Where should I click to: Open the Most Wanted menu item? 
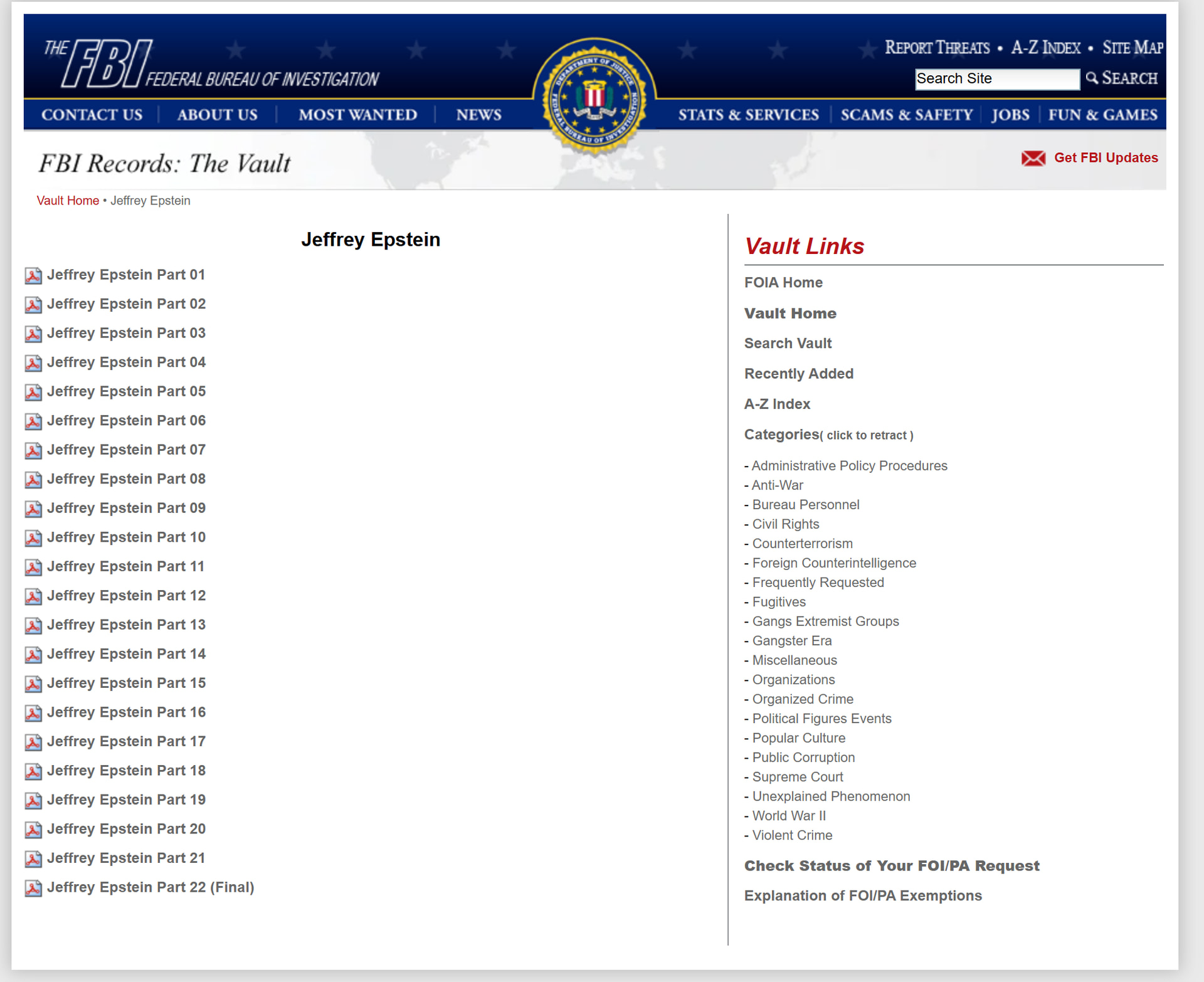tap(357, 115)
